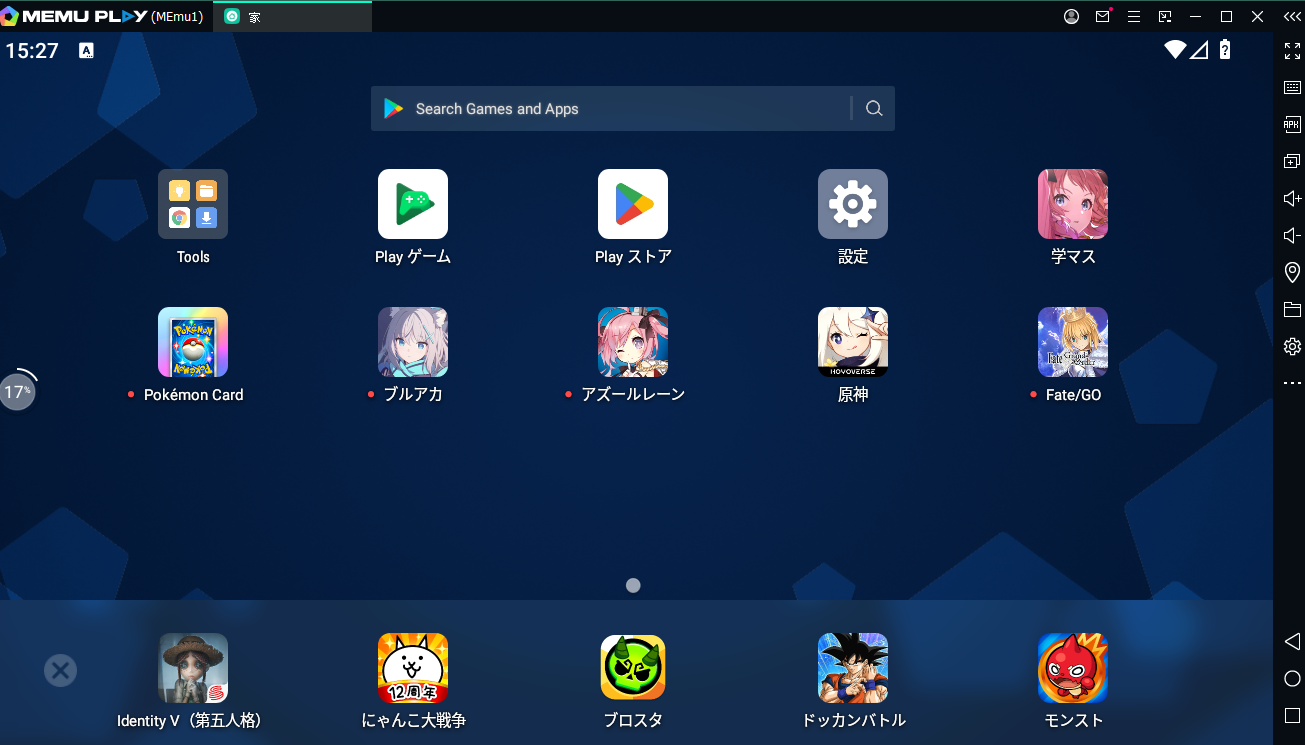The height and width of the screenshot is (745, 1305).
Task: Open ブロスタ from dock
Action: 633,668
